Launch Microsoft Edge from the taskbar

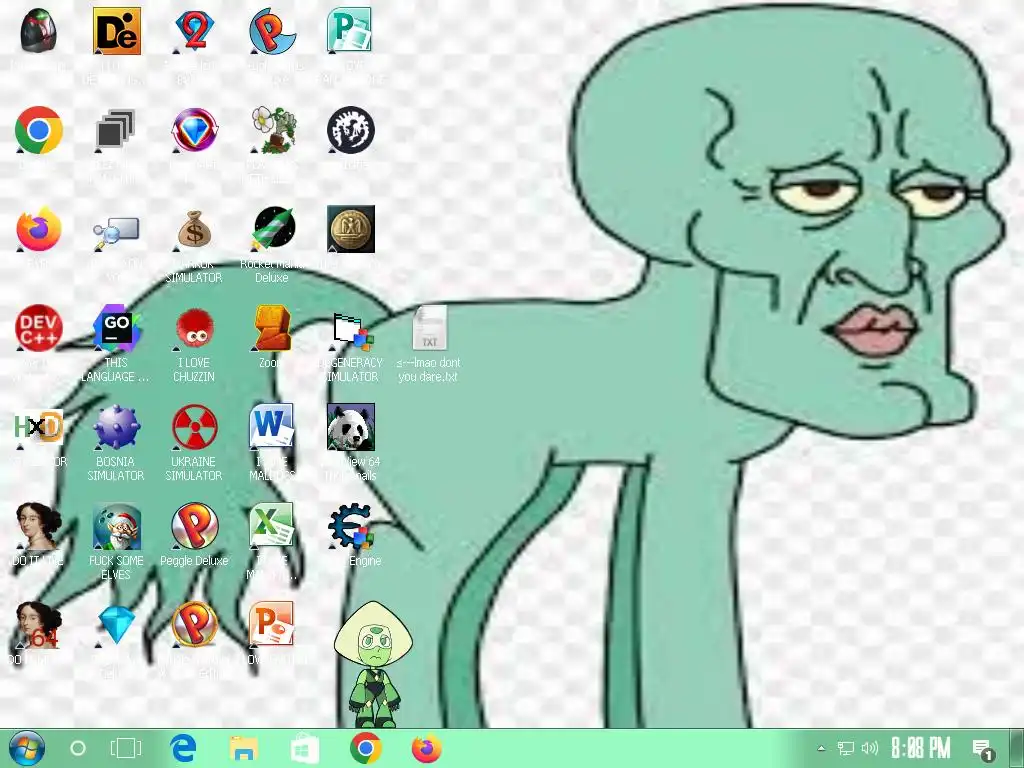(x=184, y=748)
